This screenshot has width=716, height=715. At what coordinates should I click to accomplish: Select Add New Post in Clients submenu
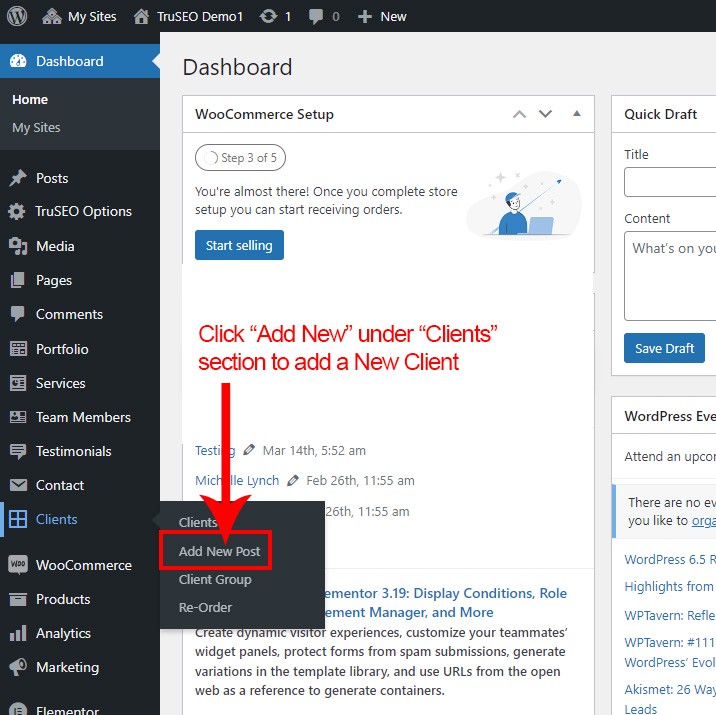(x=219, y=551)
